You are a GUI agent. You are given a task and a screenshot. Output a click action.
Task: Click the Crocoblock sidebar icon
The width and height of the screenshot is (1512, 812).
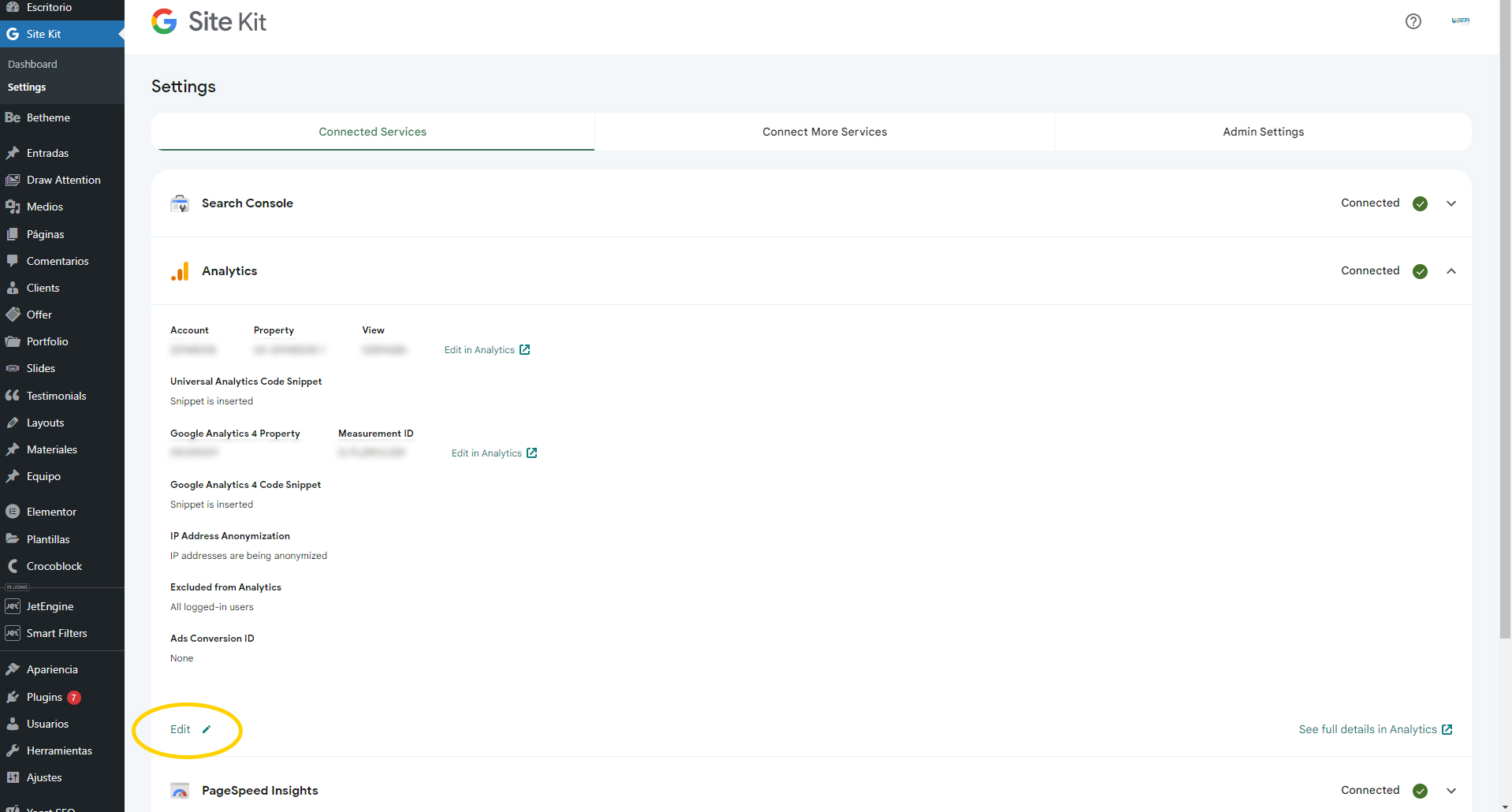point(13,566)
